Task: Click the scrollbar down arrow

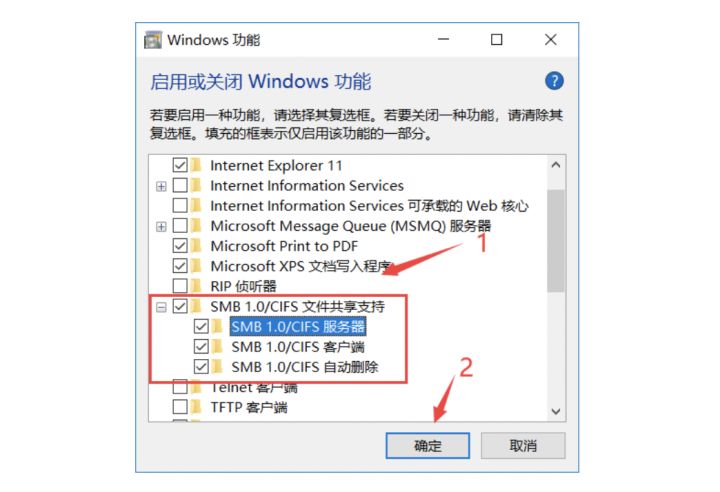Action: [x=556, y=411]
